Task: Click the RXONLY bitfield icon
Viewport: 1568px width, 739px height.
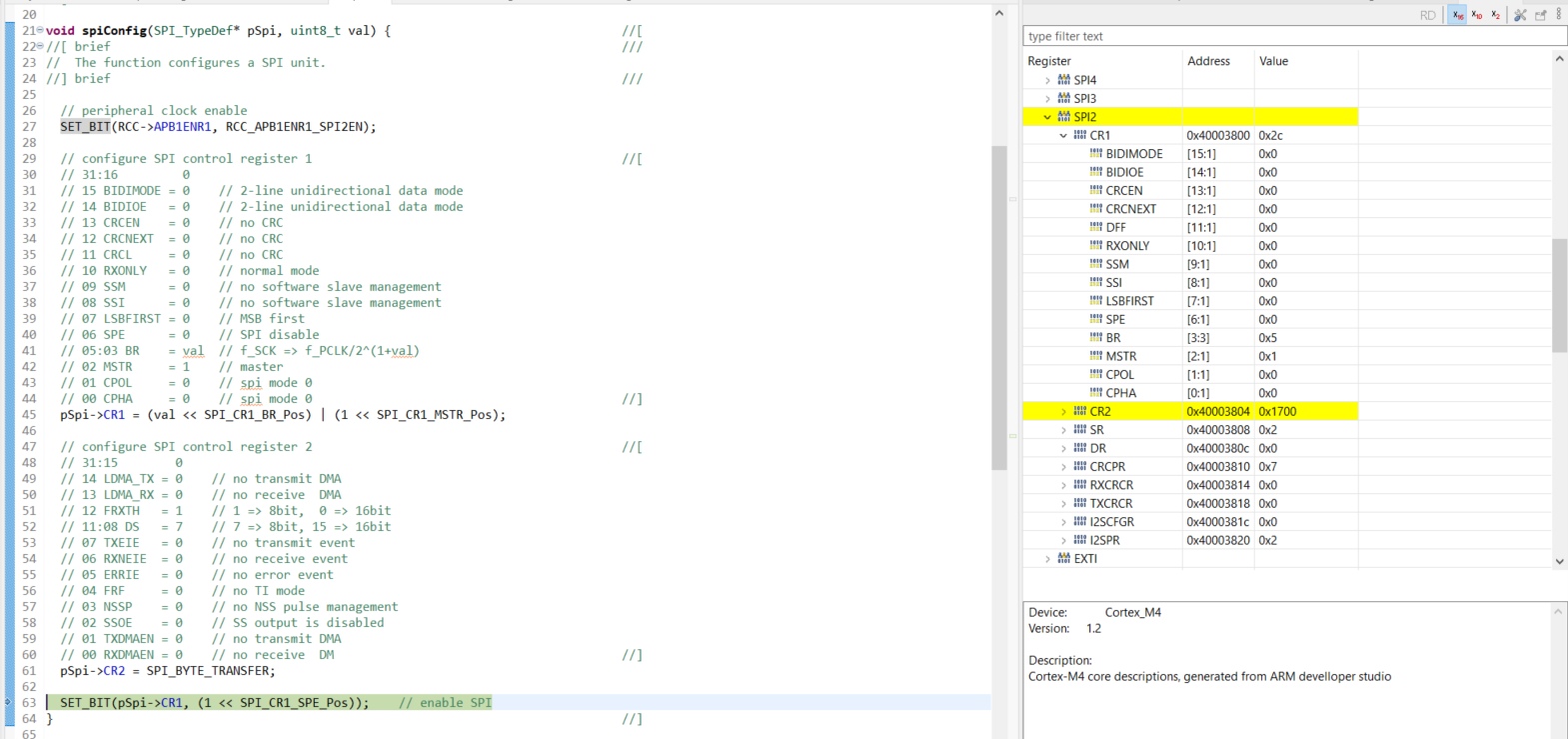Action: [x=1096, y=246]
